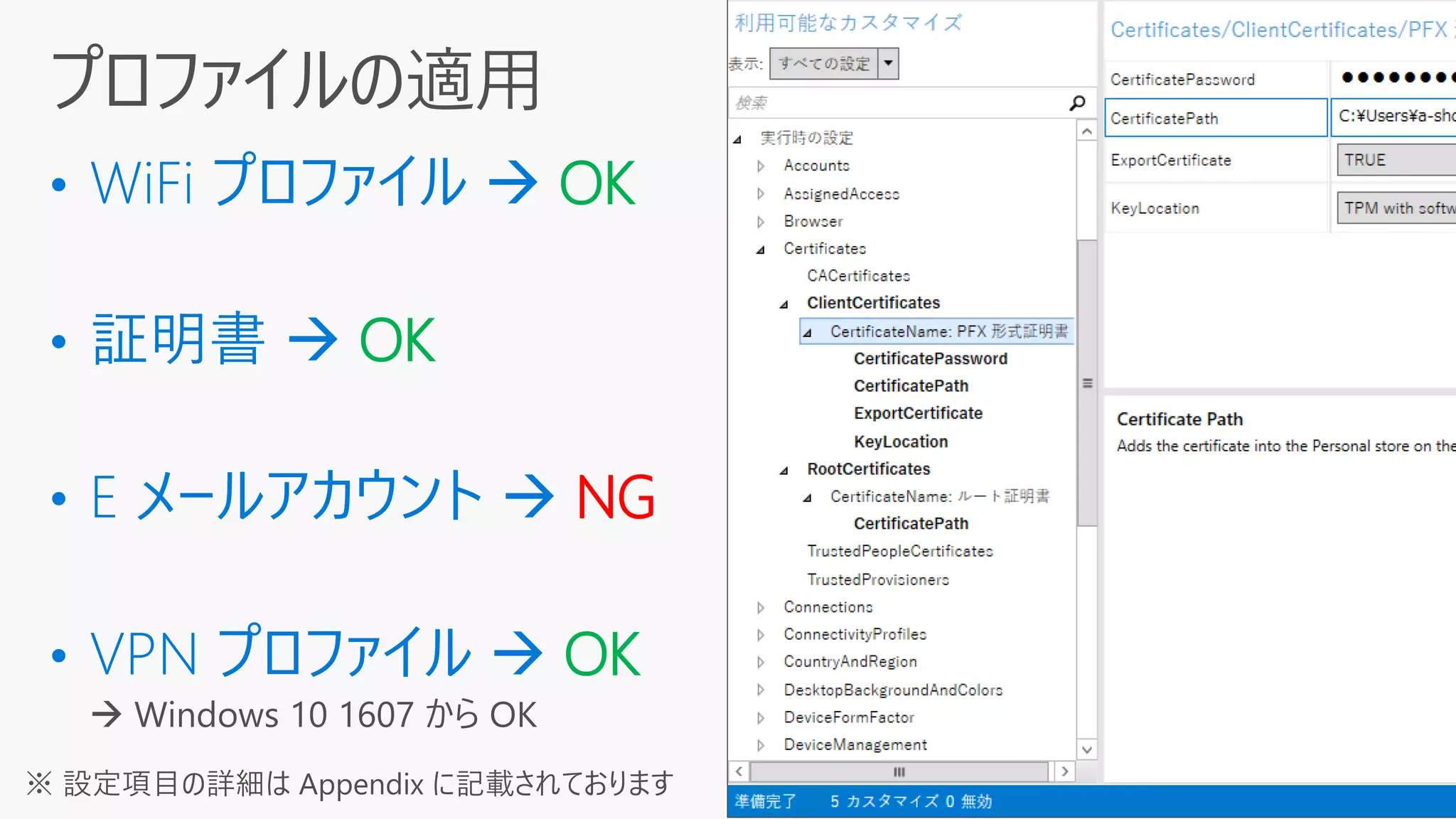This screenshot has height=819, width=1456.
Task: Click the CertificatePassword setting label
Action: click(1182, 80)
